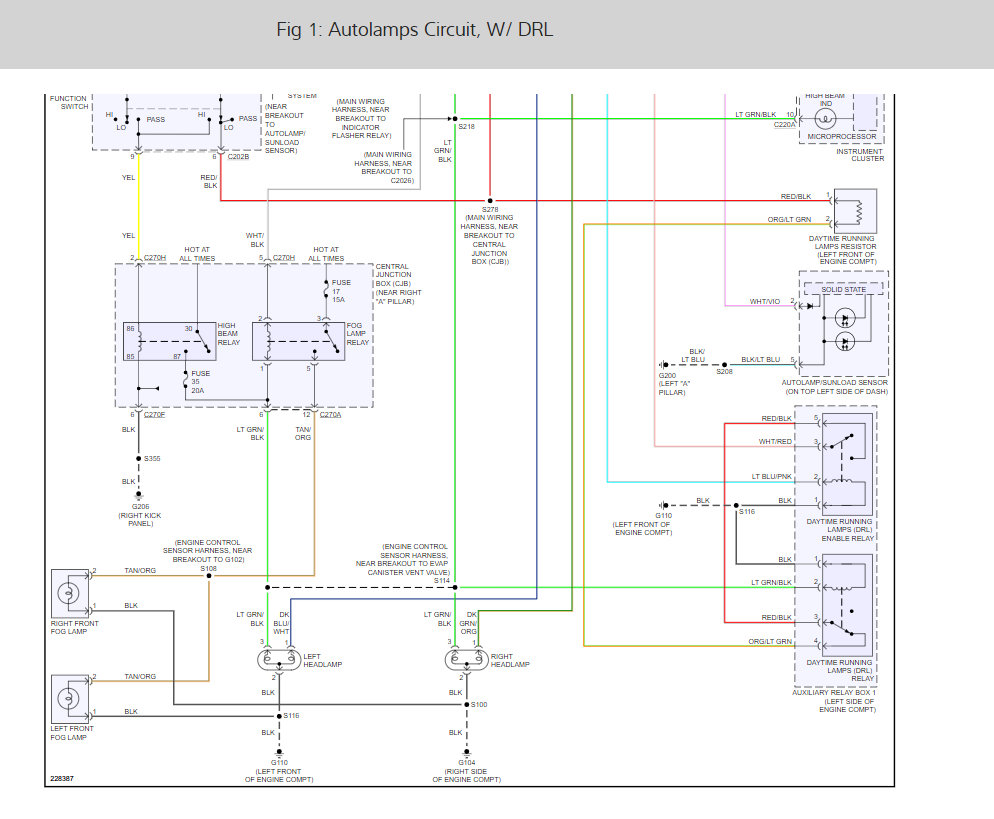
Task: Select the left headlamp connector symbol
Action: coord(279,660)
